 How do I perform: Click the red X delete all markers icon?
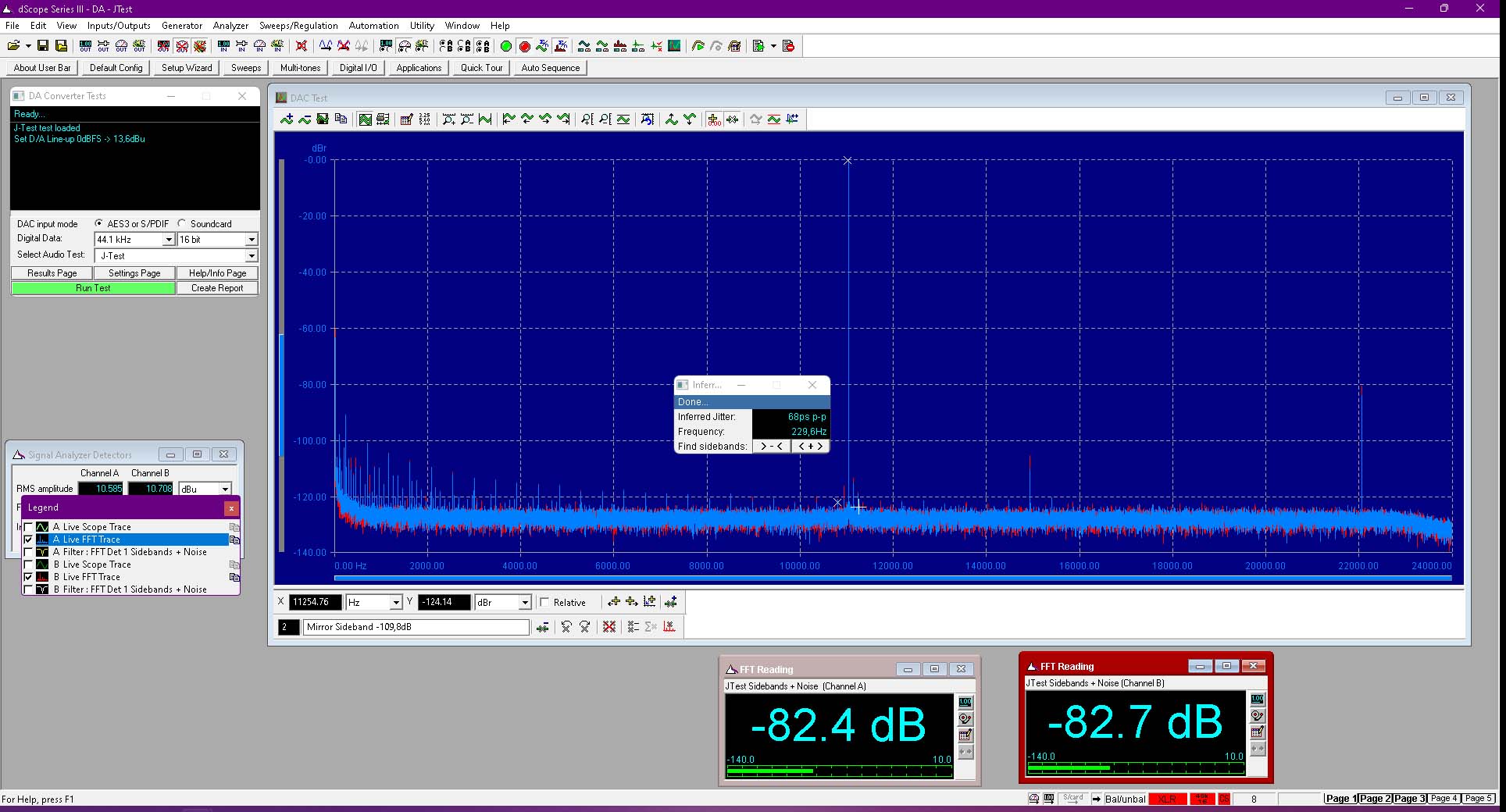609,626
